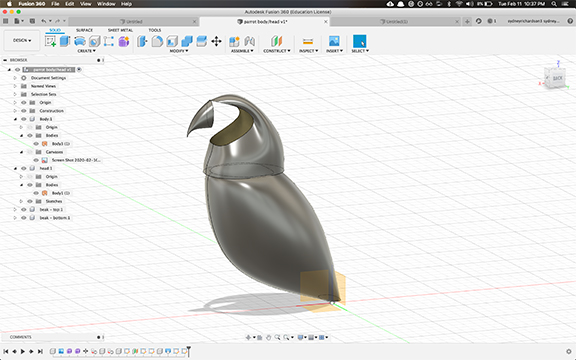This screenshot has width=576, height=360.
Task: Expand the Document Settings node
Action: pyautogui.click(x=15, y=78)
